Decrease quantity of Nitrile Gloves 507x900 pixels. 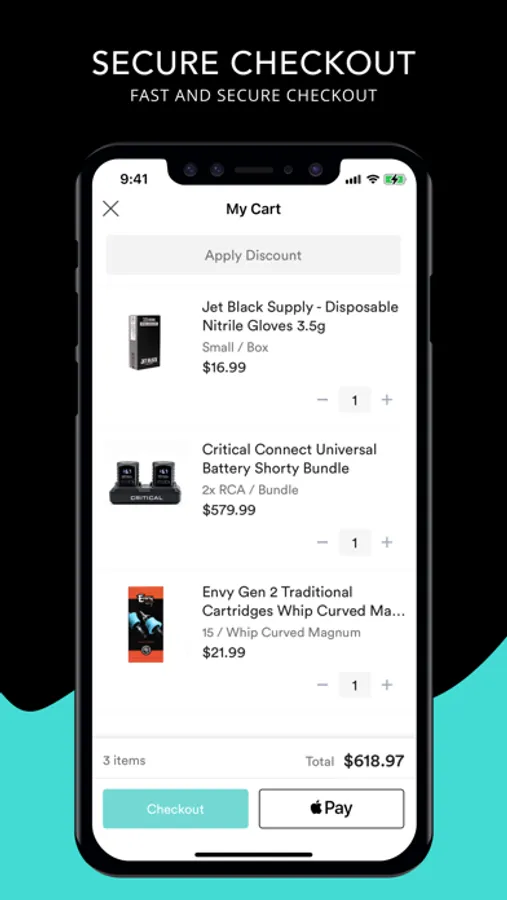[x=323, y=399]
